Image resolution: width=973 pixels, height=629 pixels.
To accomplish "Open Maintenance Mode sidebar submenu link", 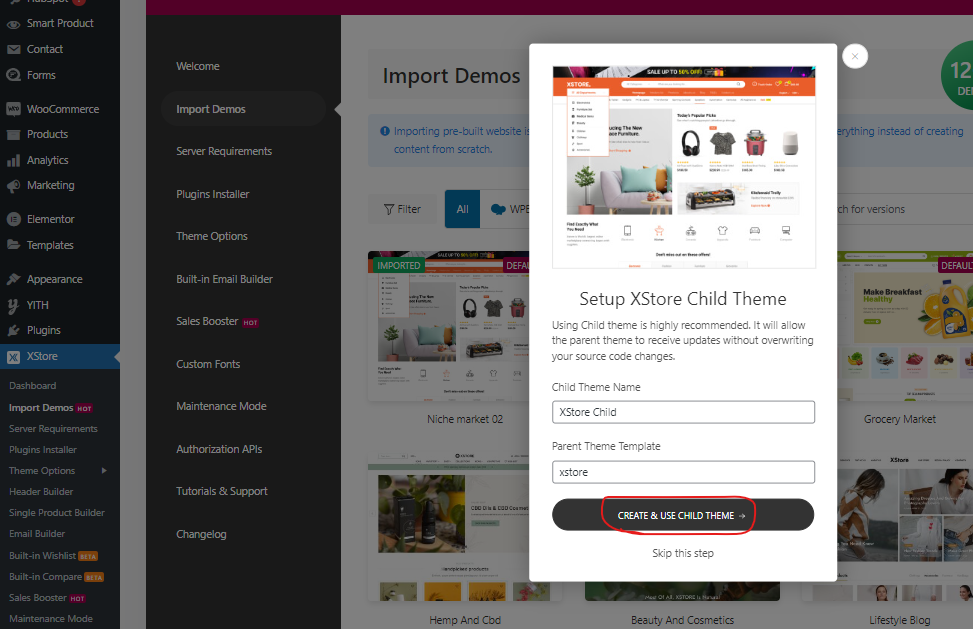I will click(x=51, y=619).
